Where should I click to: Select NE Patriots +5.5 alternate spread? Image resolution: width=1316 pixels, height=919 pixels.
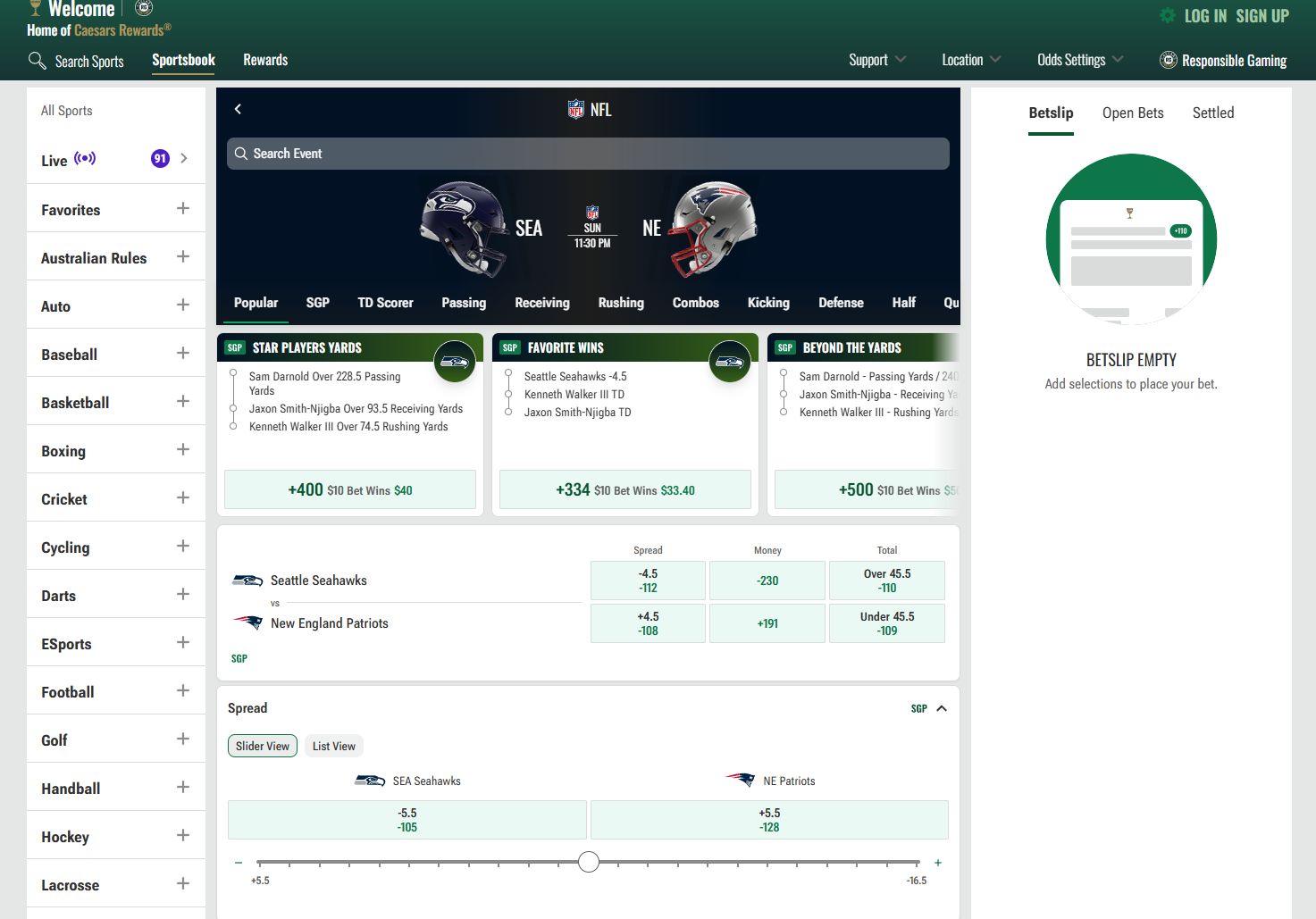coord(769,820)
